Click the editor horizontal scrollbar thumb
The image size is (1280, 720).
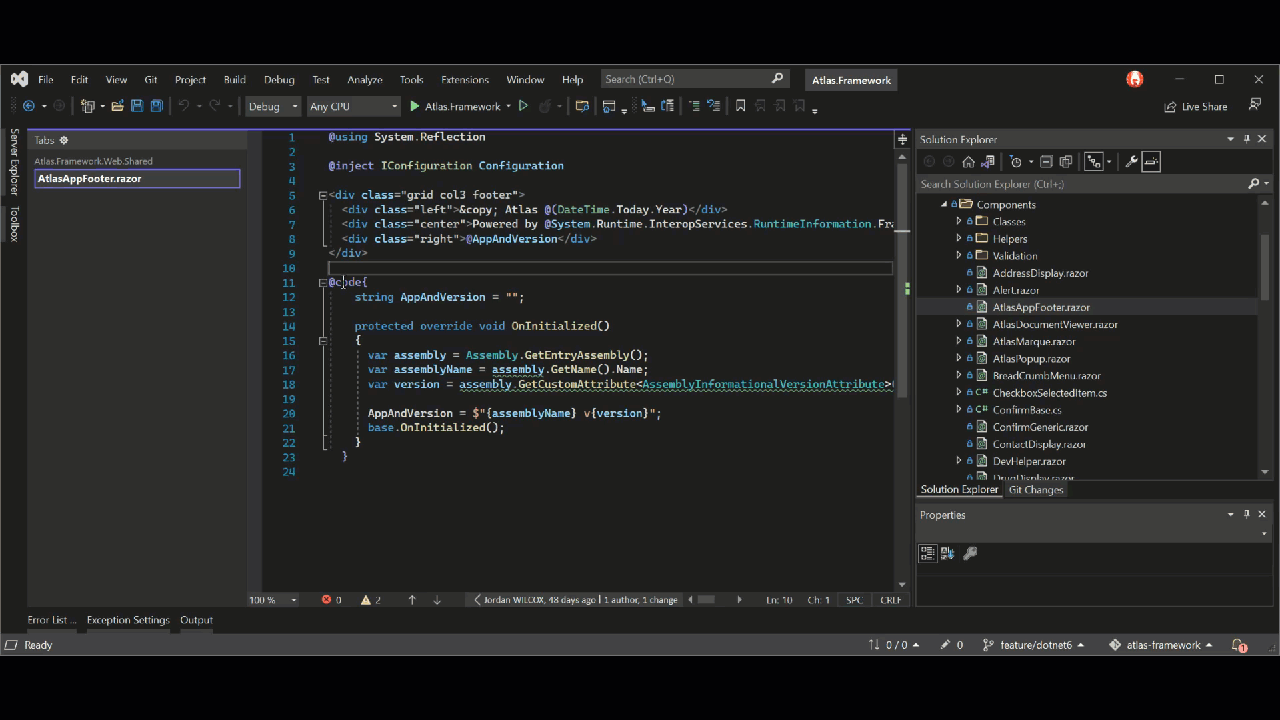706,600
